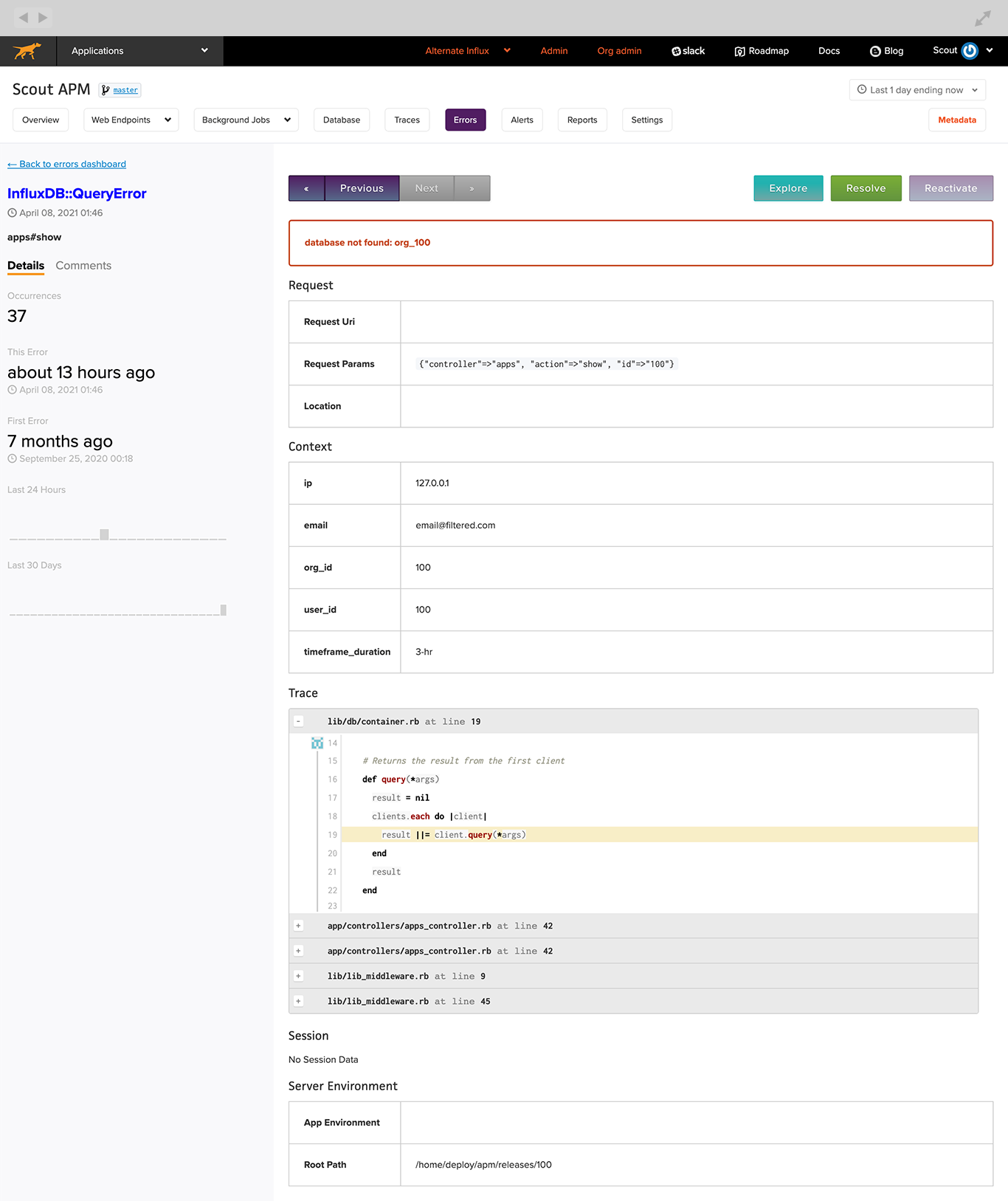Select the Errors tab
This screenshot has width=1008, height=1201.
[x=465, y=120]
